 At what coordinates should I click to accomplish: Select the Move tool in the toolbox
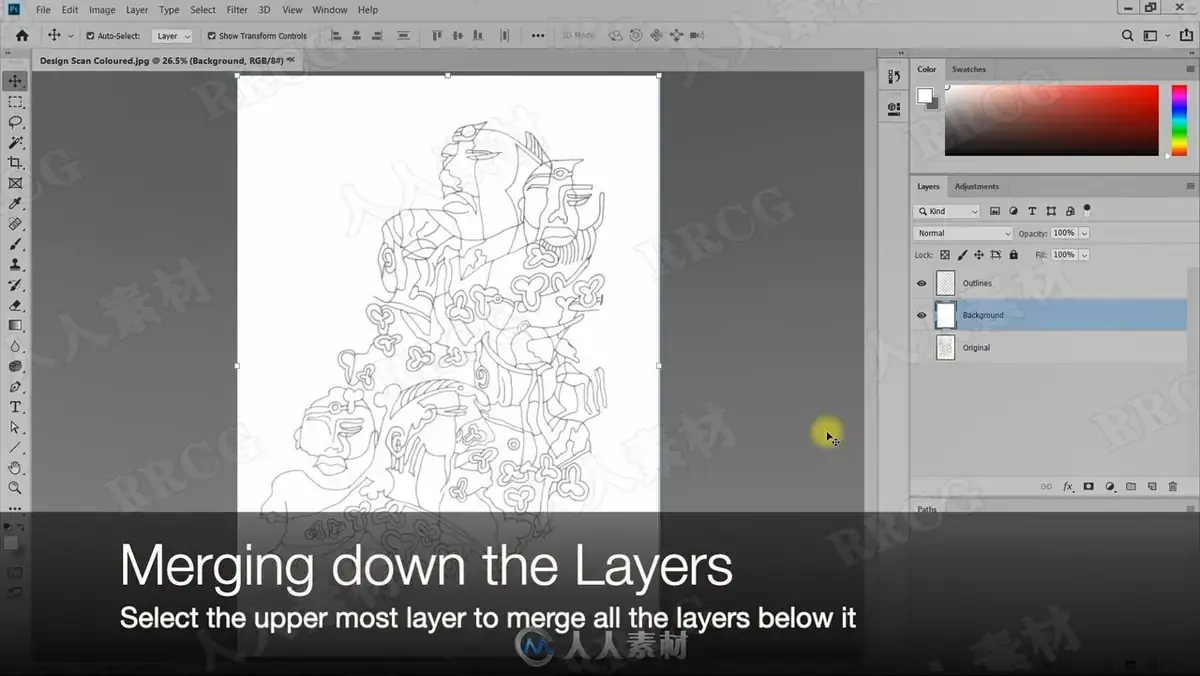coord(15,81)
